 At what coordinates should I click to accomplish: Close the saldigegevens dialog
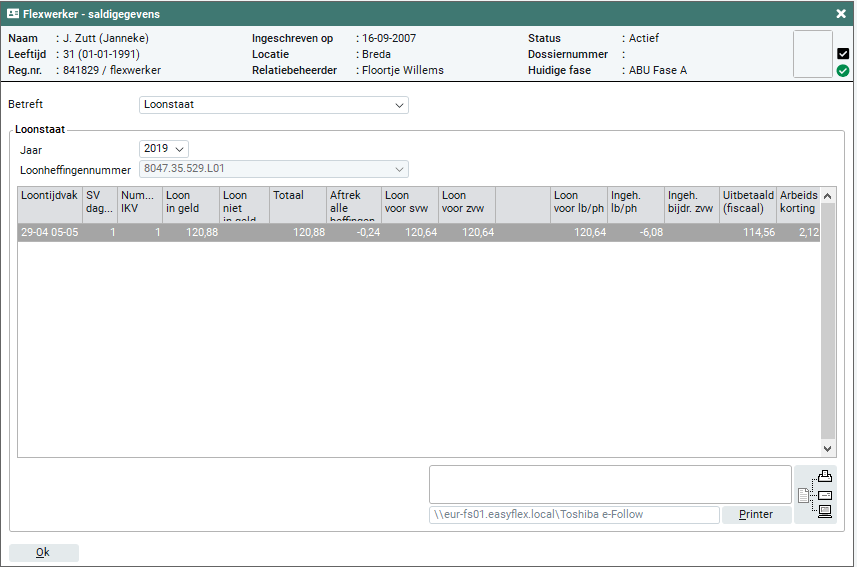(x=841, y=14)
